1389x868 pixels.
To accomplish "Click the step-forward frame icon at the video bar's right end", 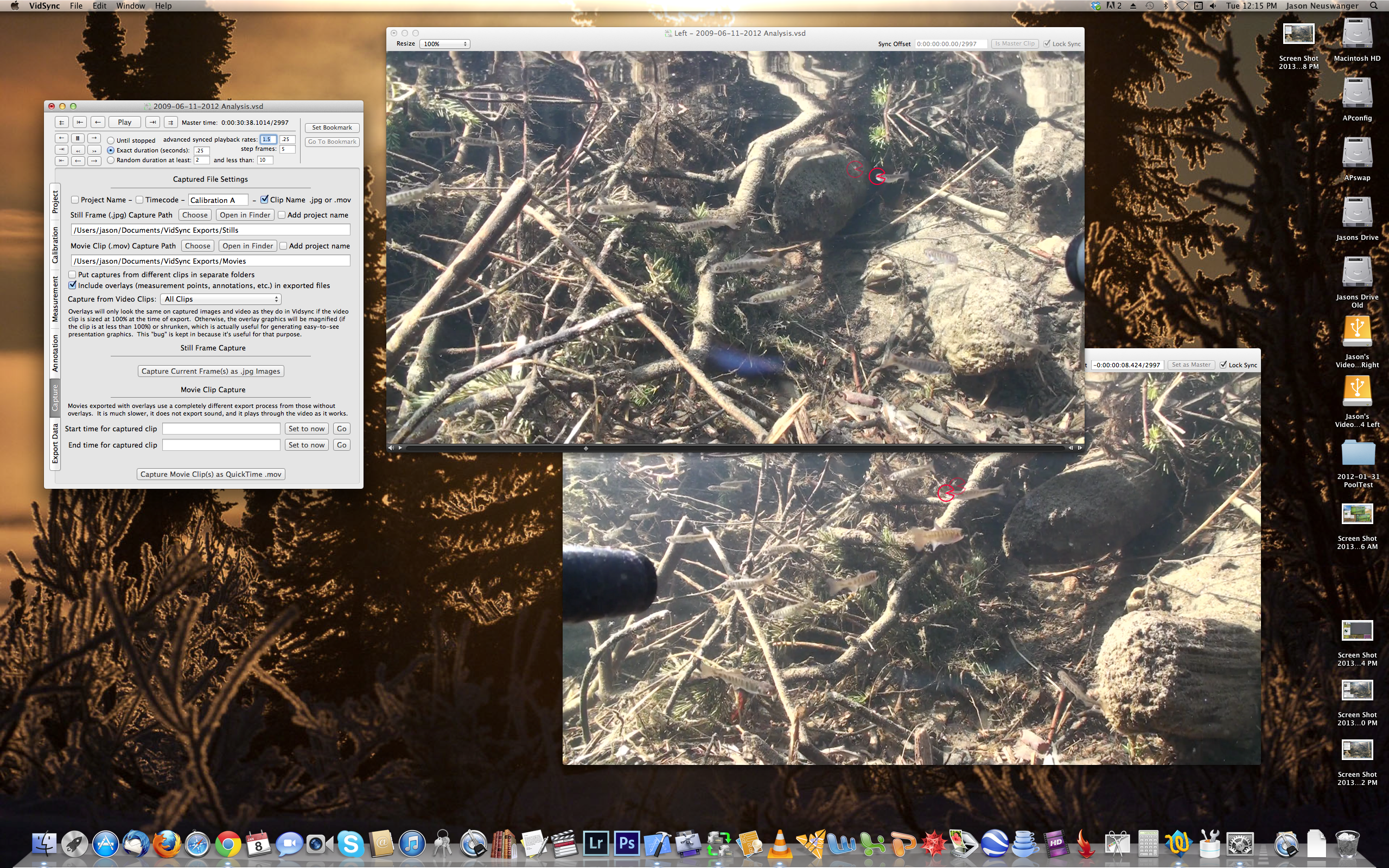I will point(1080,448).
